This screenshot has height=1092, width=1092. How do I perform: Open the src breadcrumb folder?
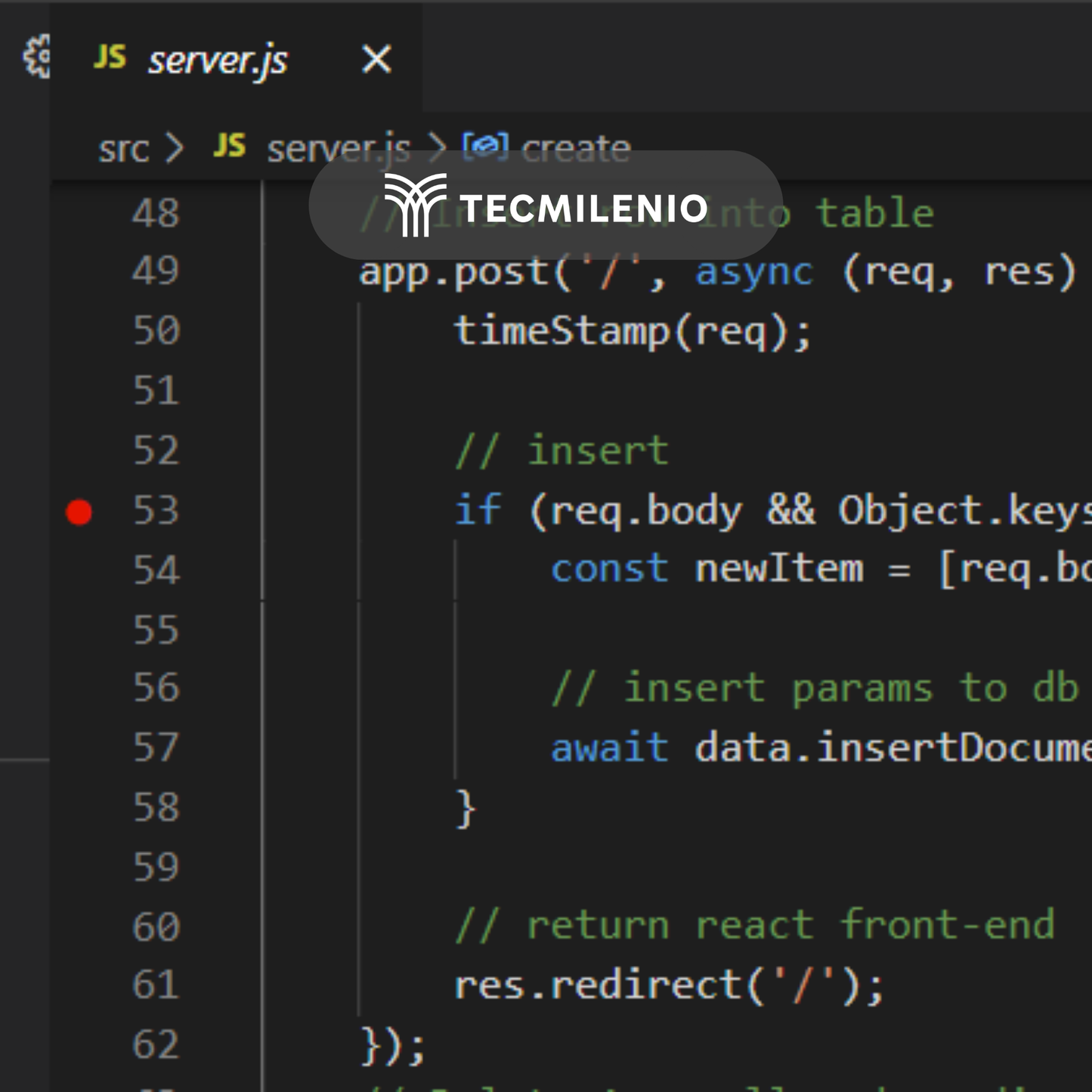123,149
